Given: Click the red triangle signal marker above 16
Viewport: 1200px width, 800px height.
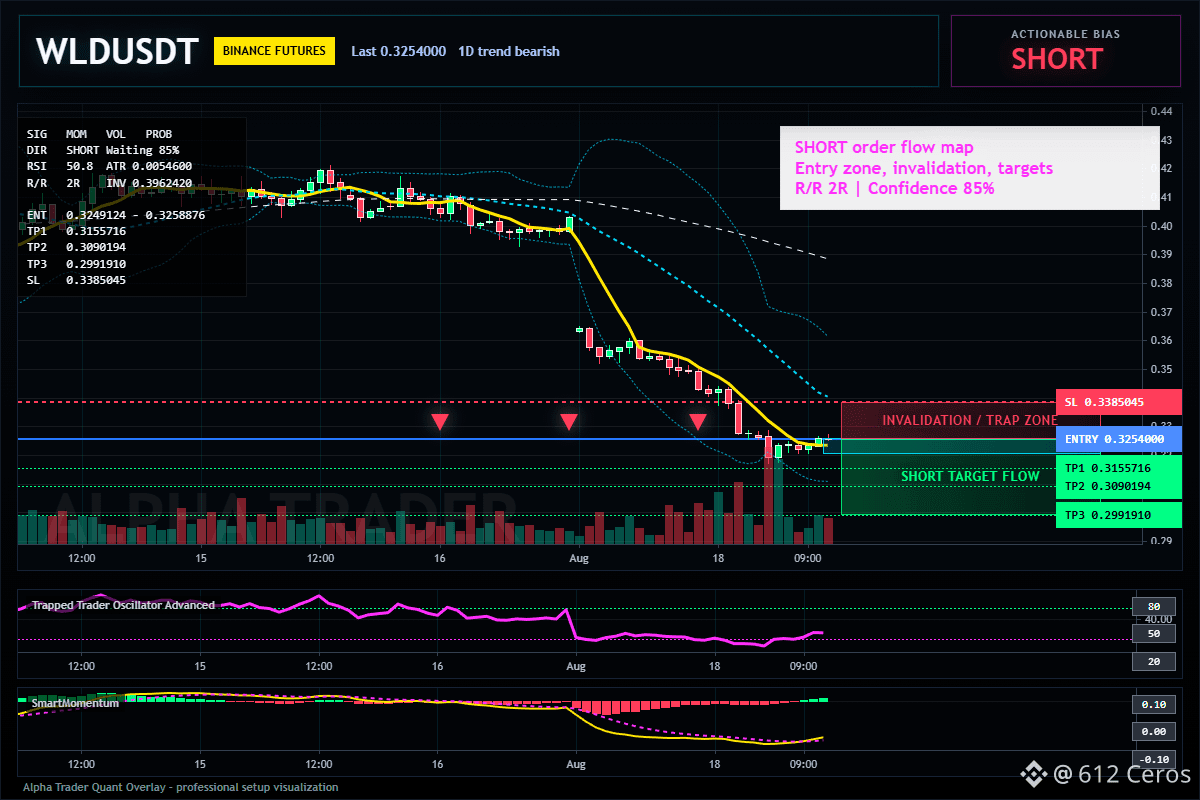Looking at the screenshot, I should pos(440,422).
